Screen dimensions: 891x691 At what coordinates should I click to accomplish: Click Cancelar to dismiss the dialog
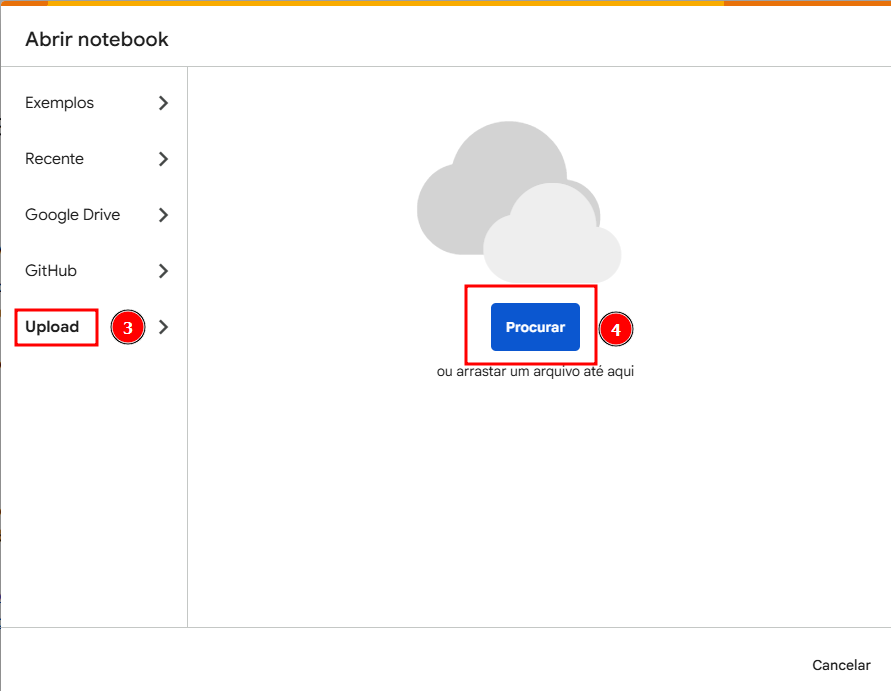point(841,665)
